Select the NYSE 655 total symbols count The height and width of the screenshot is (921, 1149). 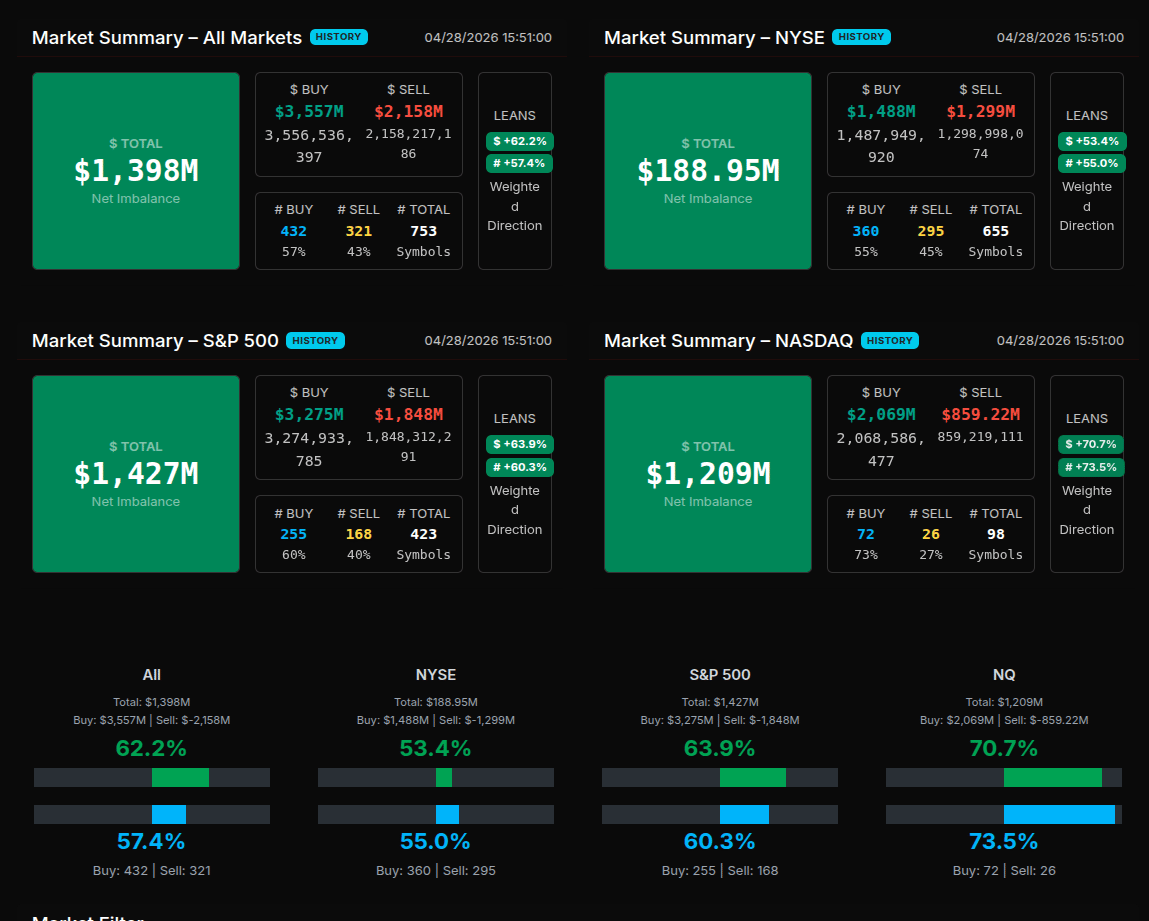click(995, 231)
